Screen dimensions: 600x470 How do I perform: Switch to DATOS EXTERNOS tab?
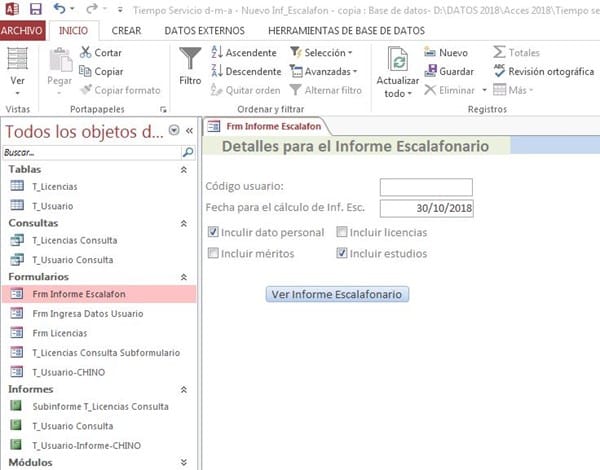pos(204,31)
